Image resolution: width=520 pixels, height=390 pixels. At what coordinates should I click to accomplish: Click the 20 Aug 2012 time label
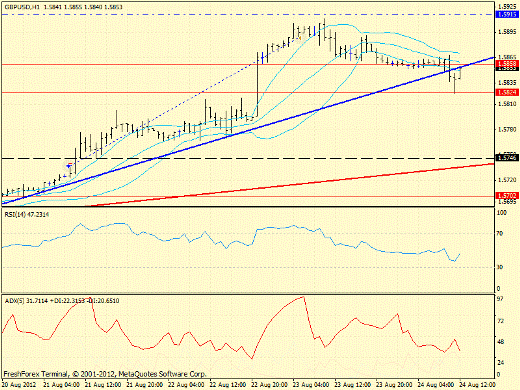coord(19,385)
